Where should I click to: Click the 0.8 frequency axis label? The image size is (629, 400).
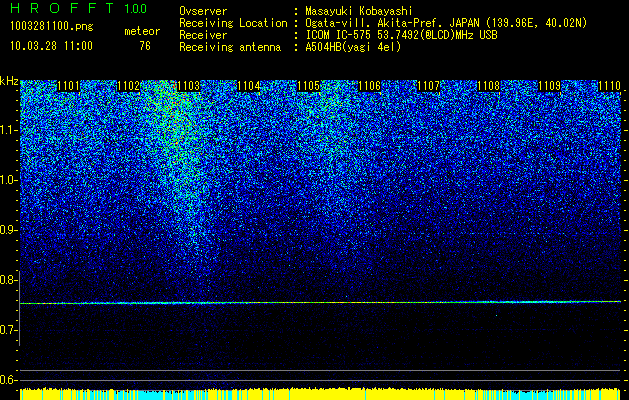click(8, 280)
